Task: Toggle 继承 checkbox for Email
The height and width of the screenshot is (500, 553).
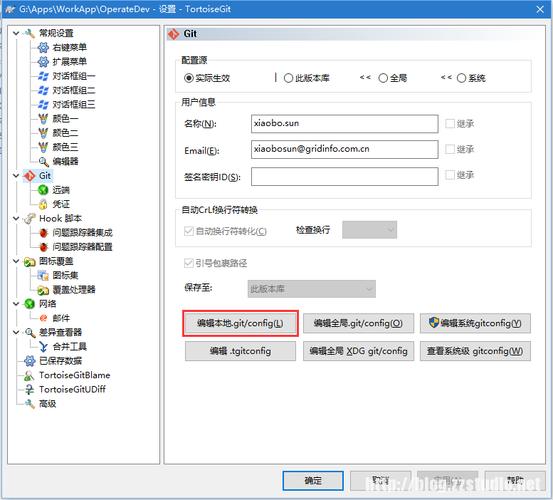Action: click(450, 149)
